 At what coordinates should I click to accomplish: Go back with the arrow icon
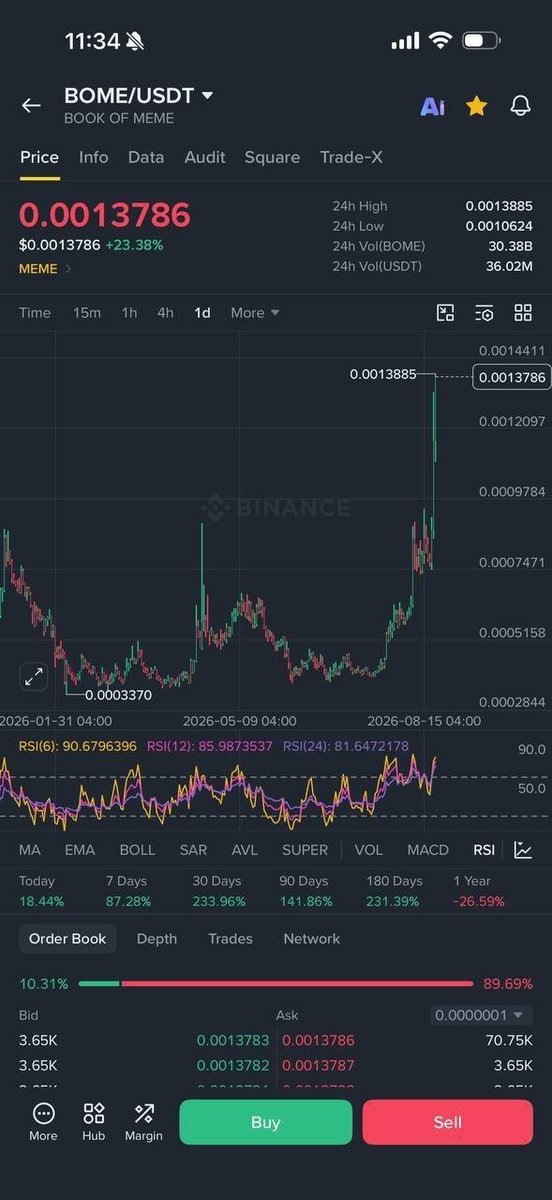[x=31, y=105]
